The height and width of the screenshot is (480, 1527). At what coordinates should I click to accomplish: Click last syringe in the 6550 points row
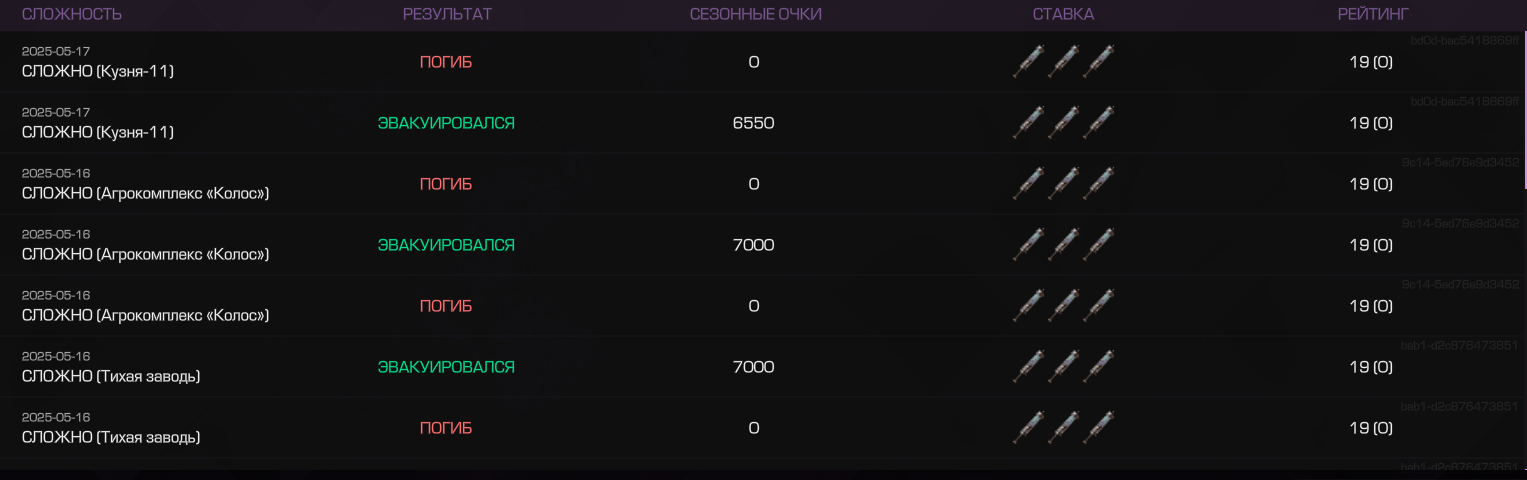click(x=1099, y=123)
